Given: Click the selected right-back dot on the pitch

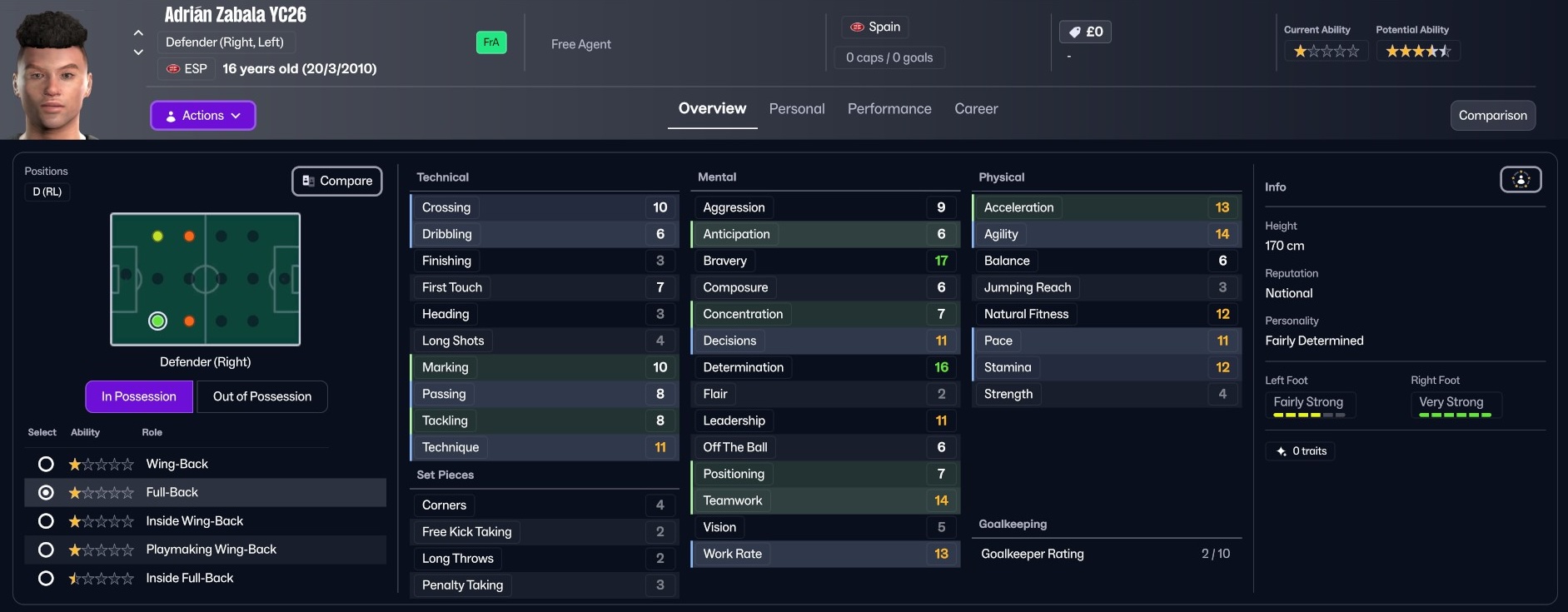Looking at the screenshot, I should coord(157,321).
